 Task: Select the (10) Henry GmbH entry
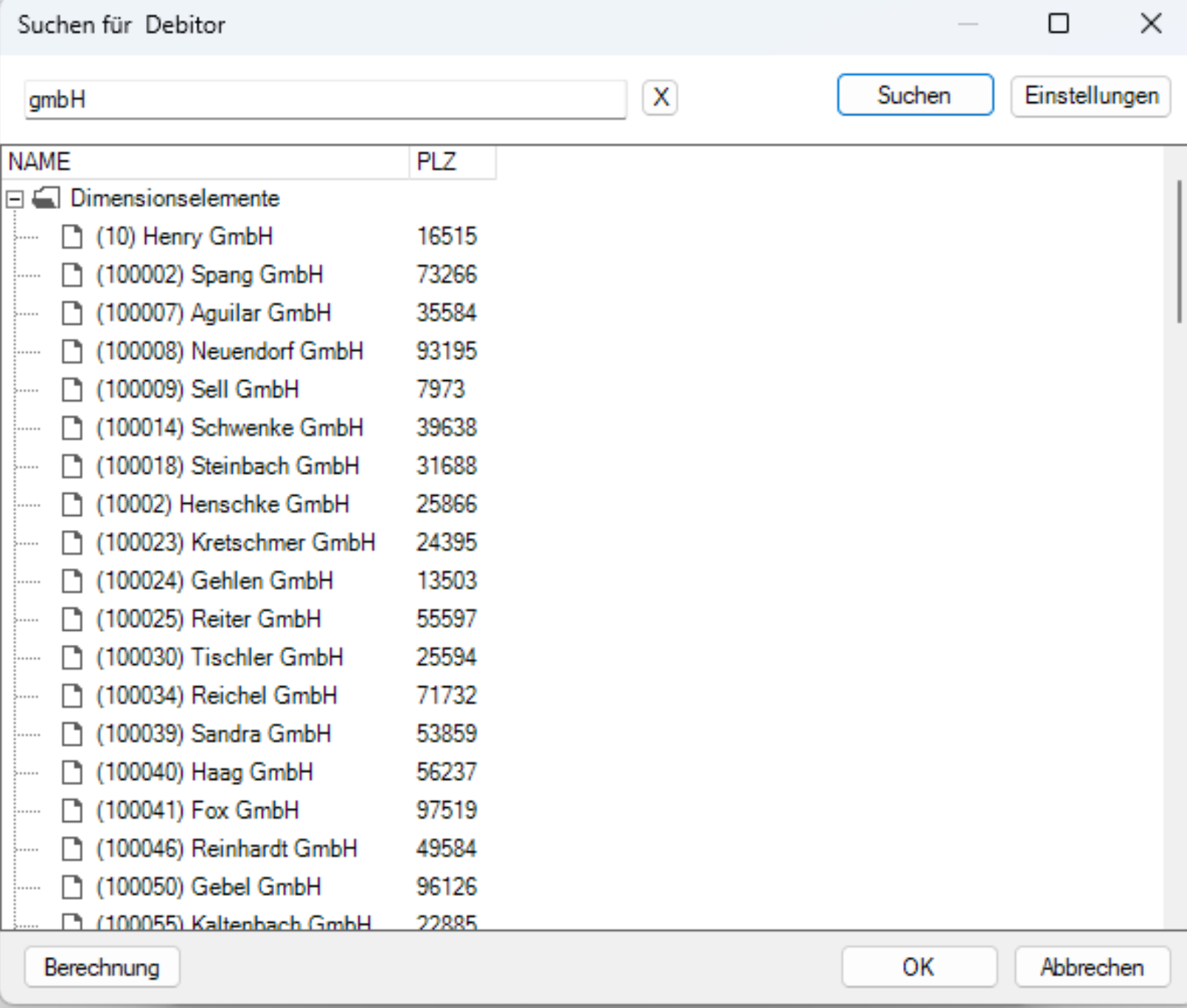[184, 236]
